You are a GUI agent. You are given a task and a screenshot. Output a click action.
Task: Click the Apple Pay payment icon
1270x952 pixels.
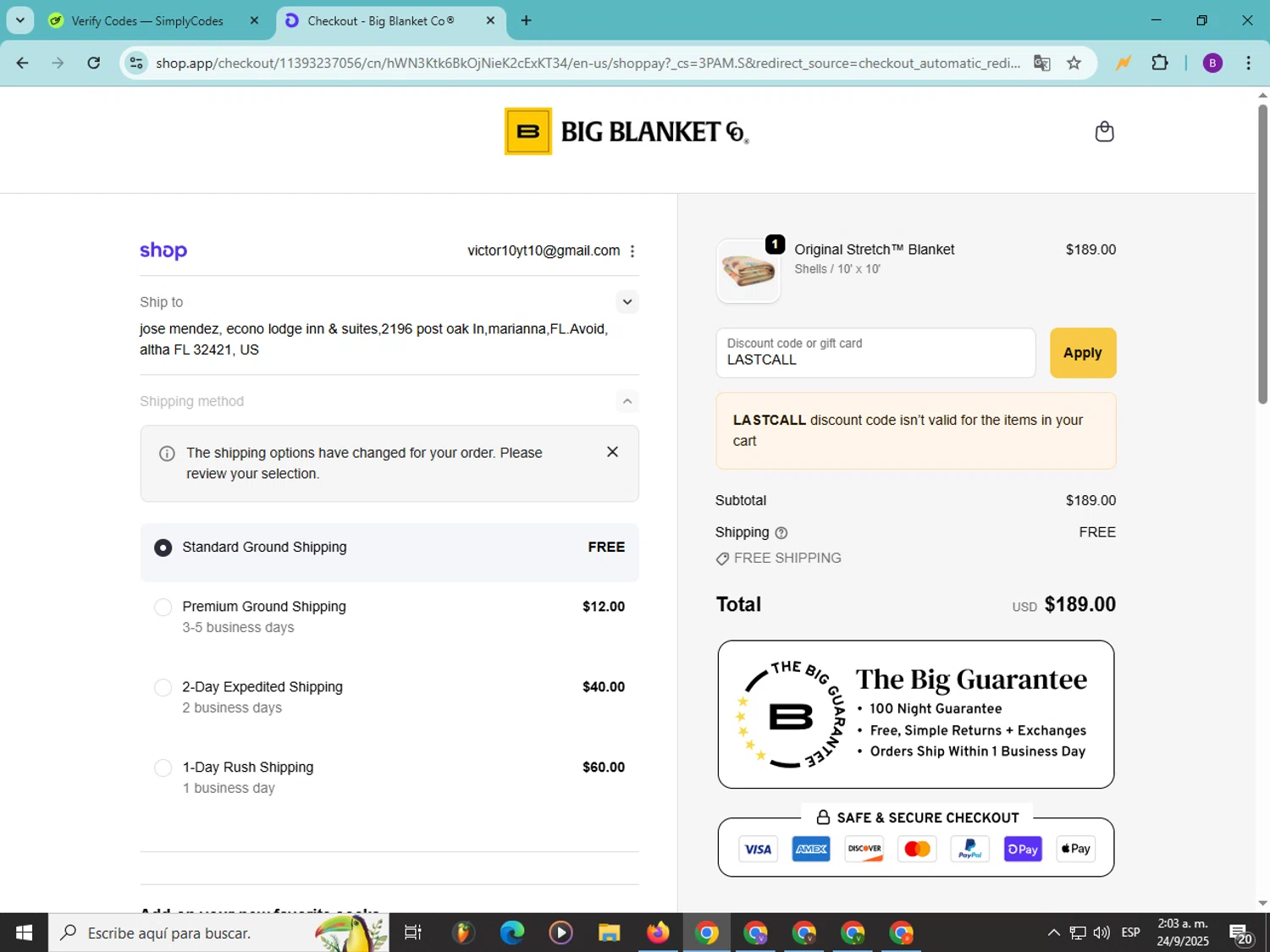(x=1076, y=849)
